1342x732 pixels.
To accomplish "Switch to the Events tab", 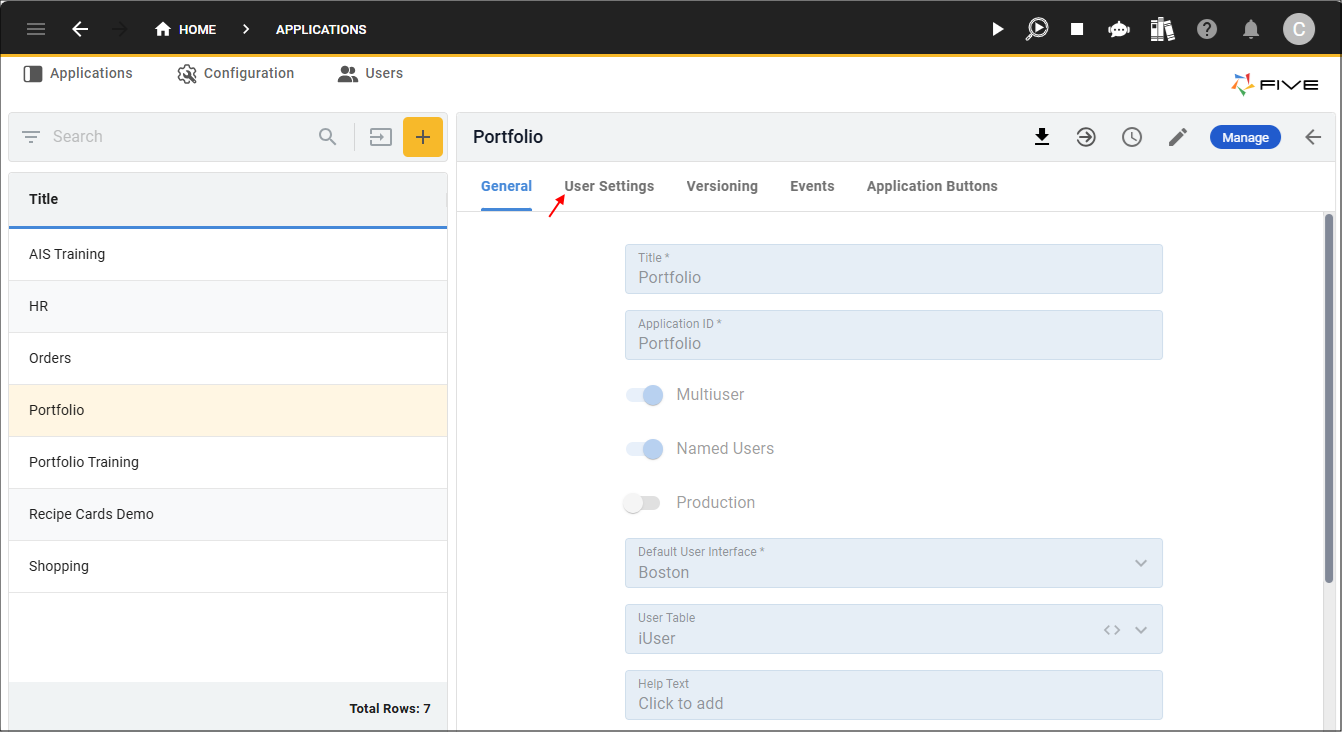I will pos(812,186).
